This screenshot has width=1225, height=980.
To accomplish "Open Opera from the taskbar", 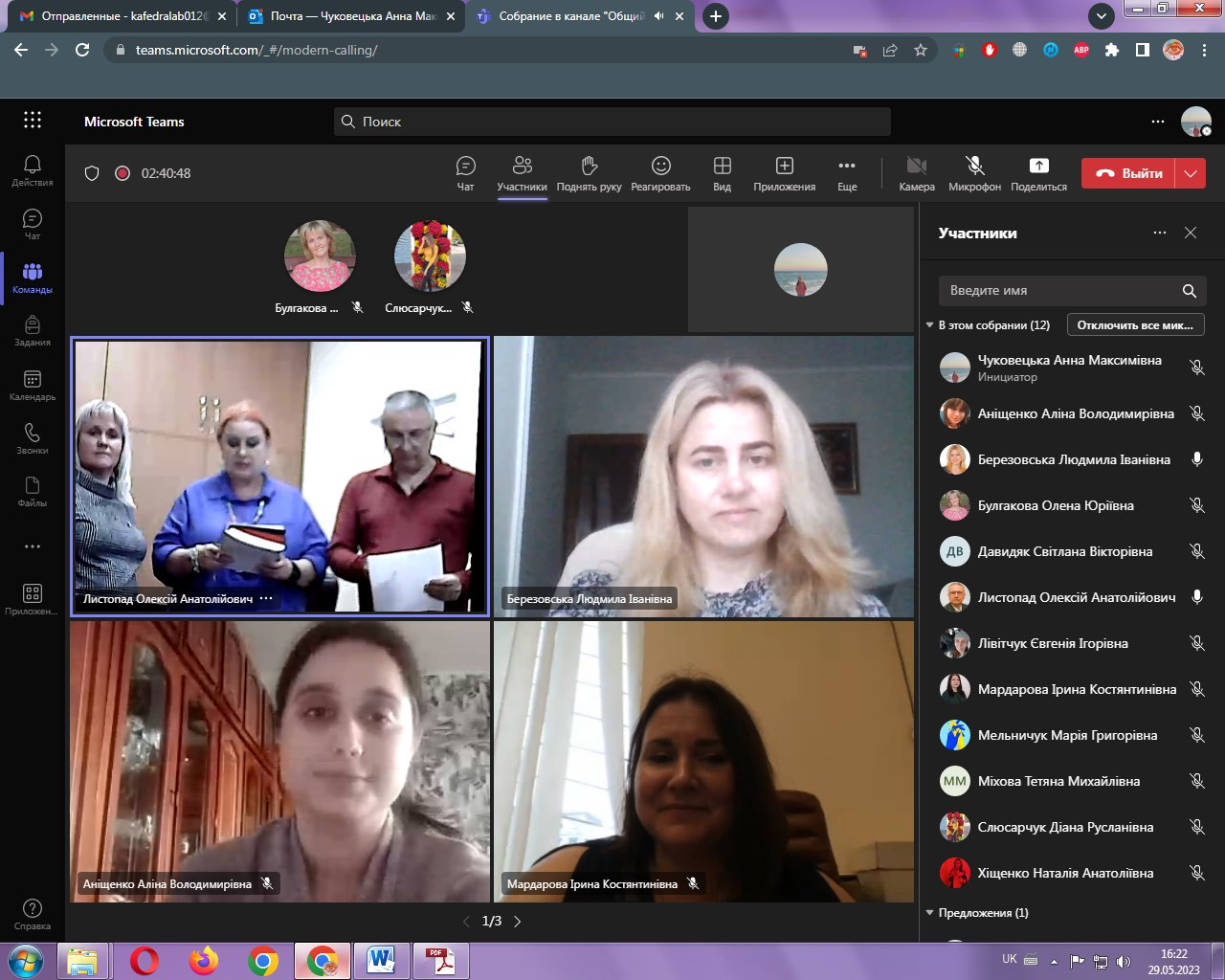I will click(145, 961).
